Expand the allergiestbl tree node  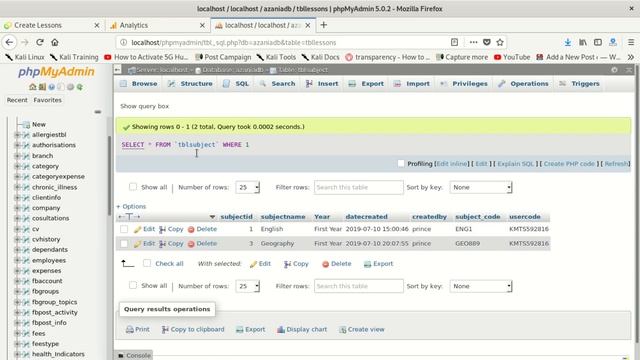click(x=17, y=135)
